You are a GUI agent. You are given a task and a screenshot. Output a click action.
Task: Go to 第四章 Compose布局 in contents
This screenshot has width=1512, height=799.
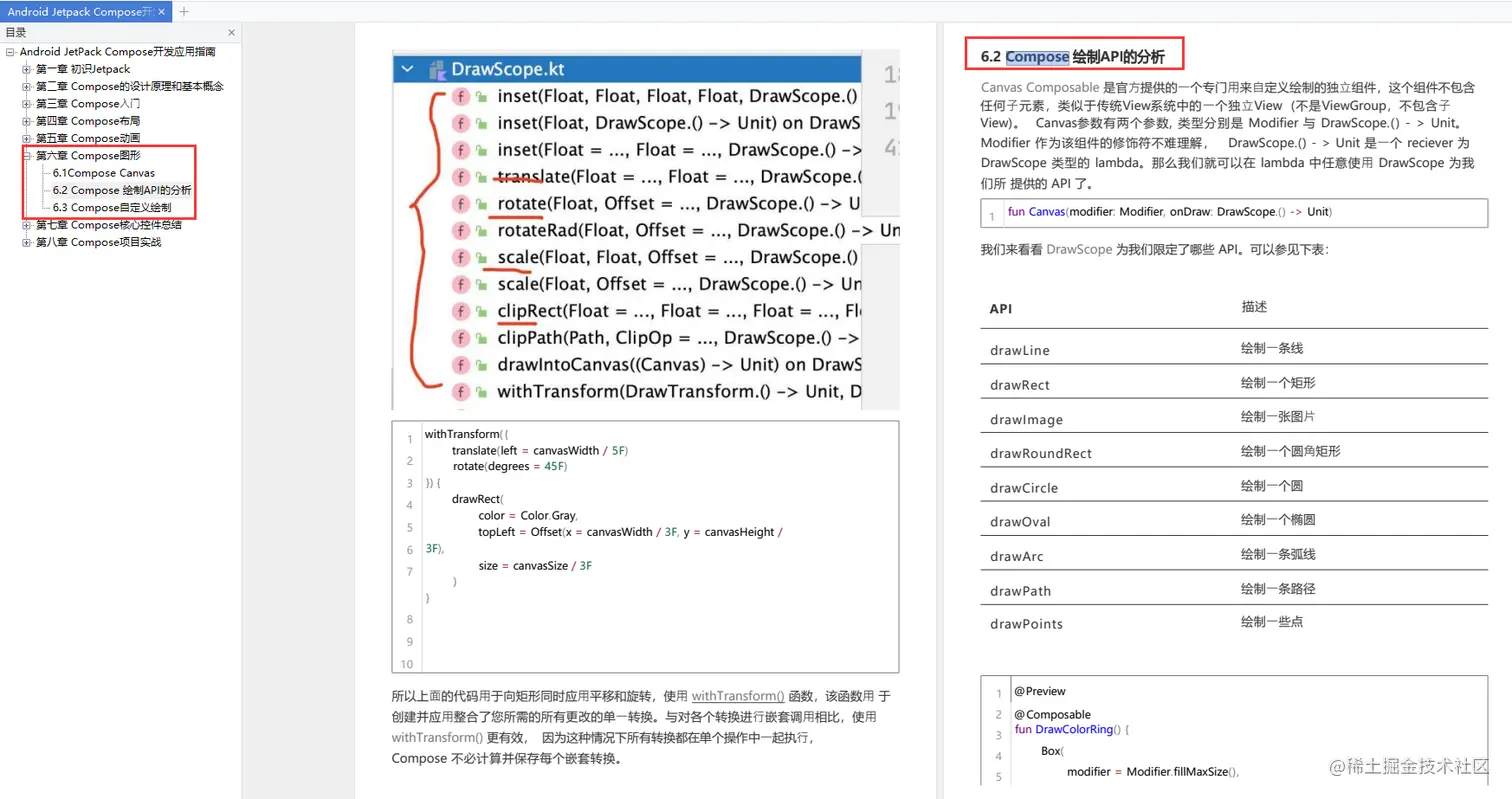88,120
